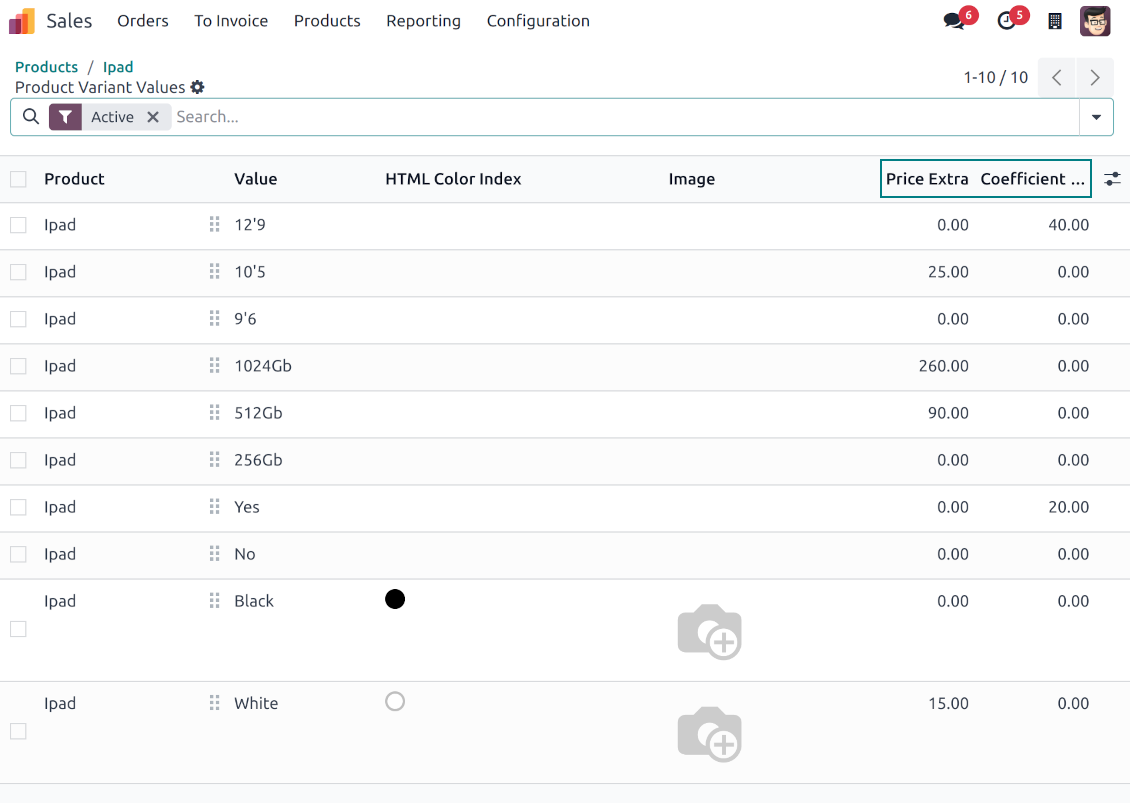Click the white color swatch in White row
This screenshot has width=1130, height=803.
[x=395, y=701]
